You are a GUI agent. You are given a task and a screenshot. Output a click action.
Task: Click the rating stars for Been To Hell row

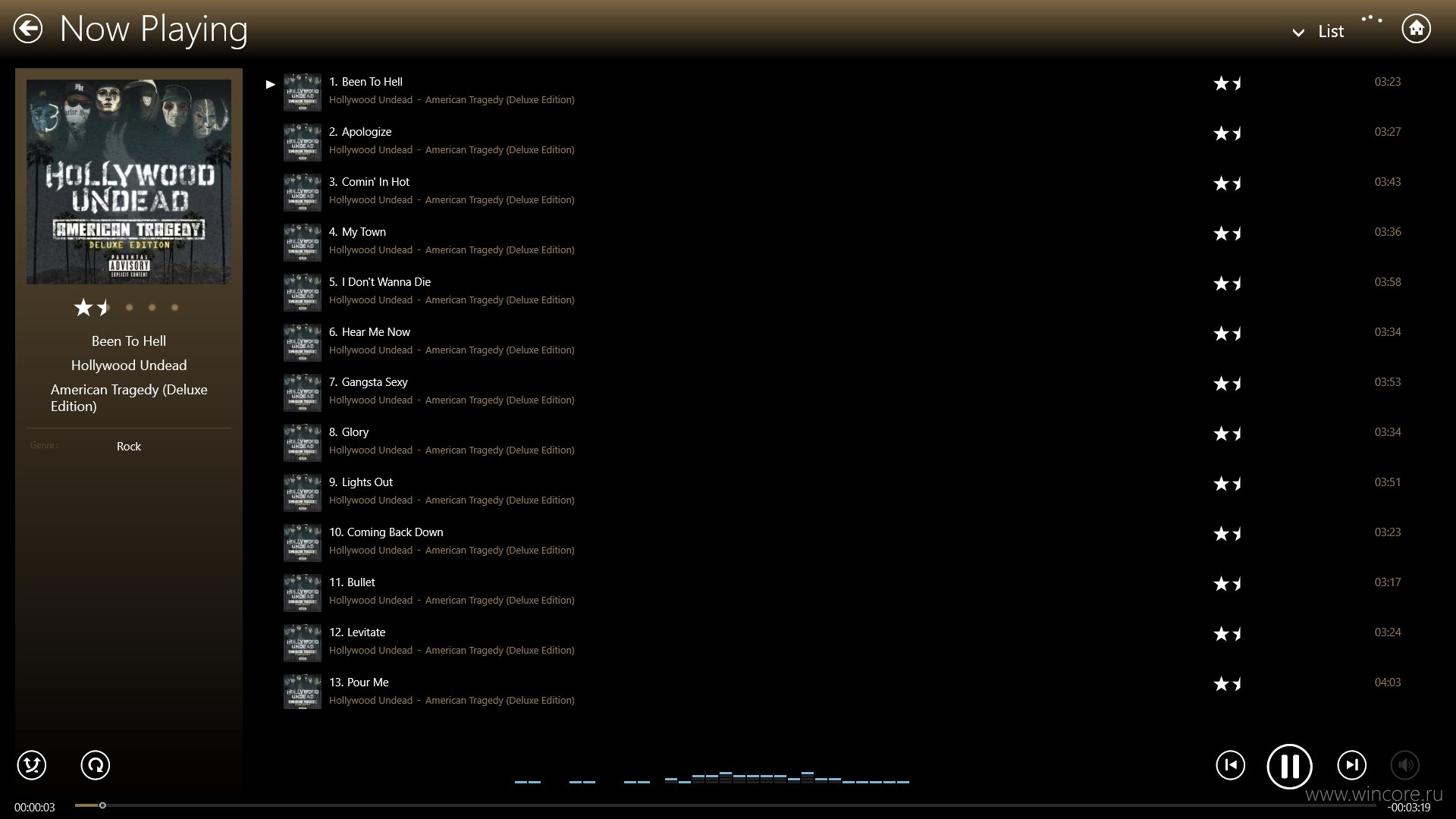point(1228,83)
